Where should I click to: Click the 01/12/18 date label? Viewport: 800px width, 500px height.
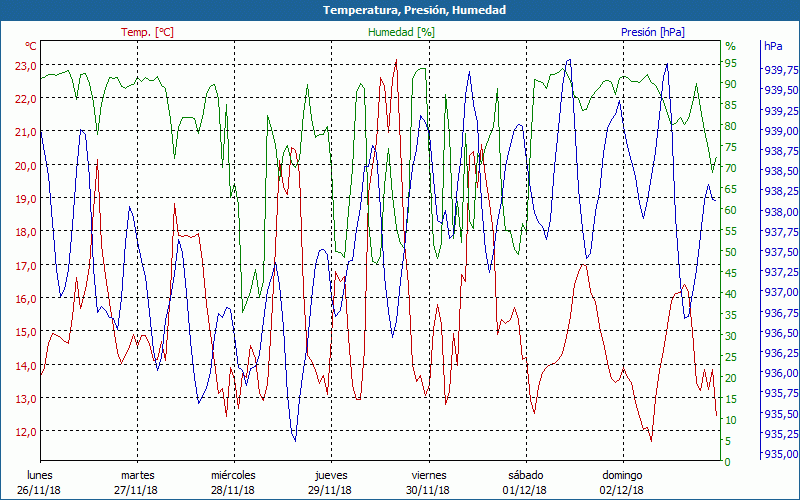[x=524, y=490]
